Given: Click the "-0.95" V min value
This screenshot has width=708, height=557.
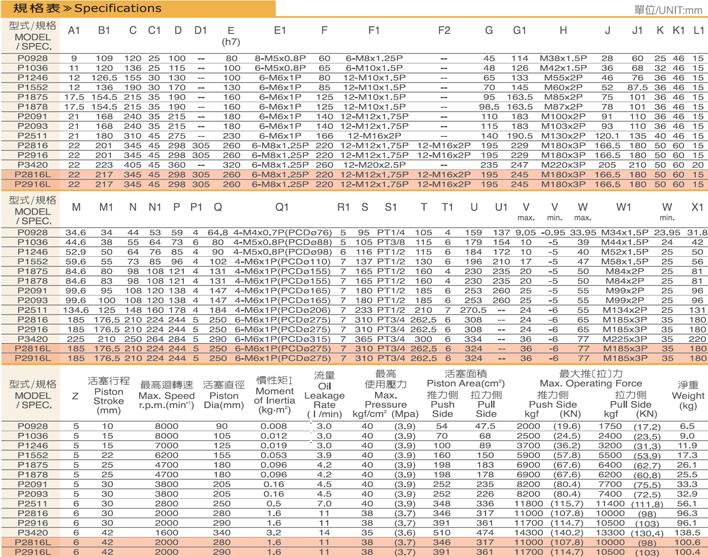Looking at the screenshot, I should coord(553,232).
